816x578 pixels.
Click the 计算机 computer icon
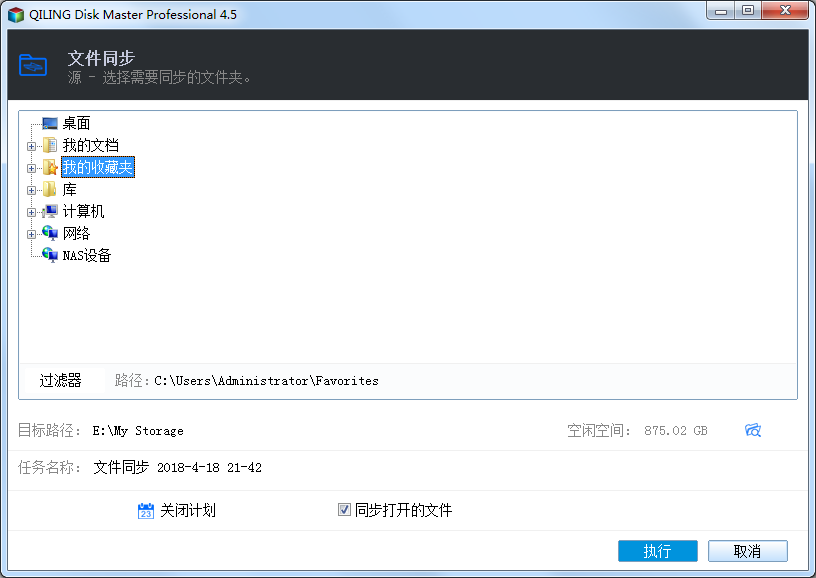tap(50, 211)
